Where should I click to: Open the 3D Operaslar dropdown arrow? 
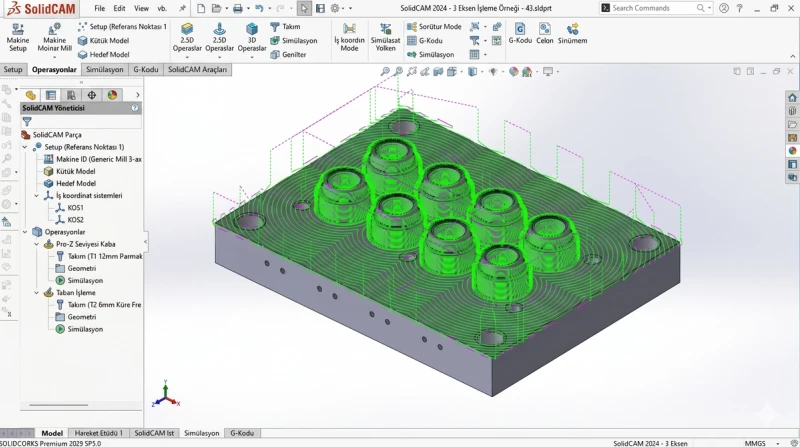(252, 57)
